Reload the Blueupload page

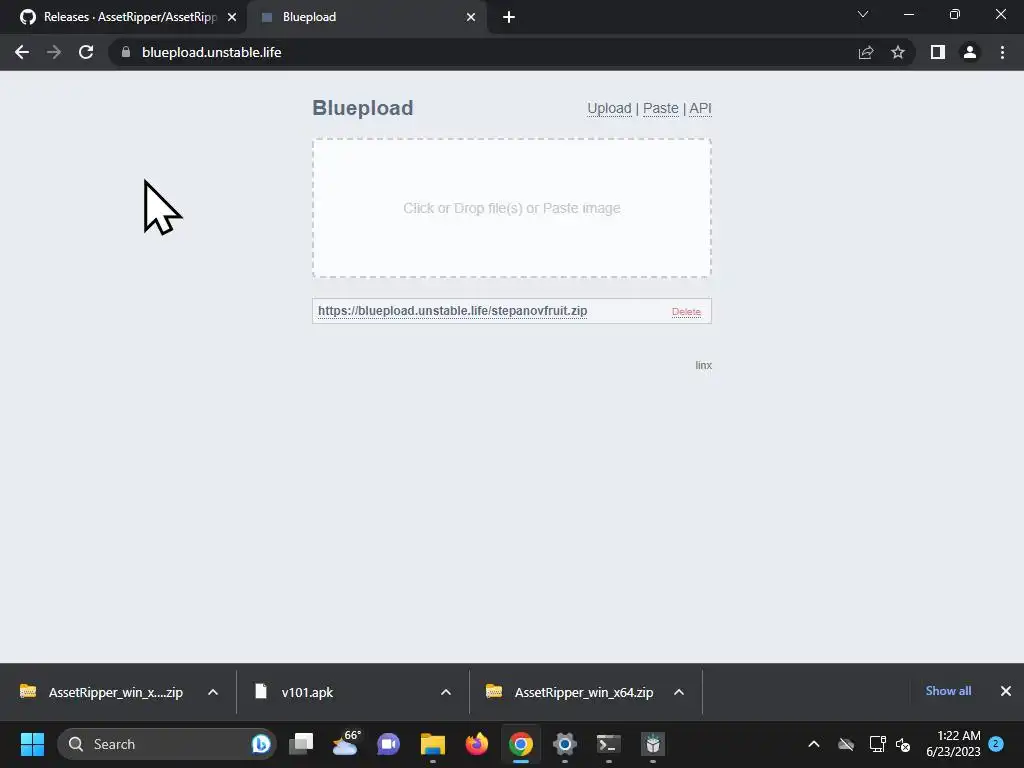[x=86, y=52]
